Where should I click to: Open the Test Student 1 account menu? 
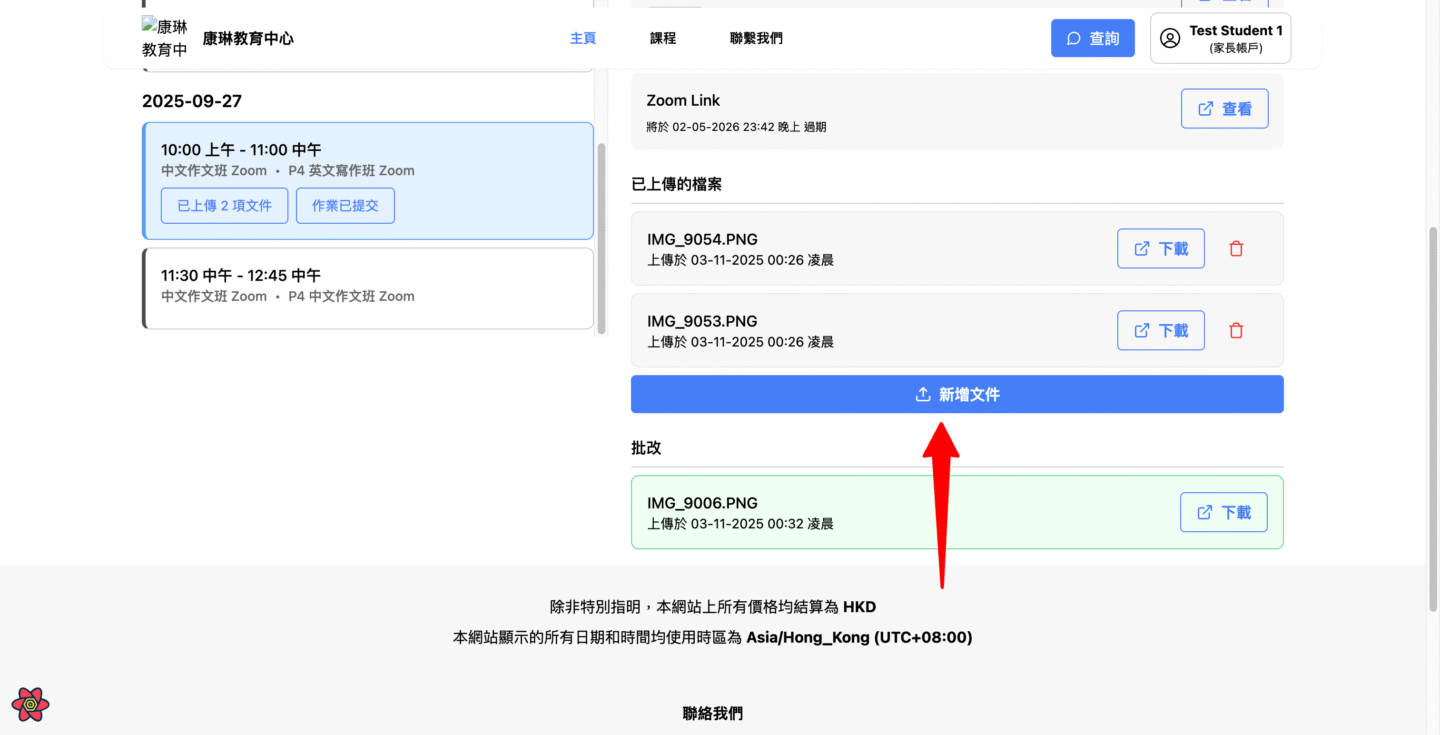click(1220, 38)
